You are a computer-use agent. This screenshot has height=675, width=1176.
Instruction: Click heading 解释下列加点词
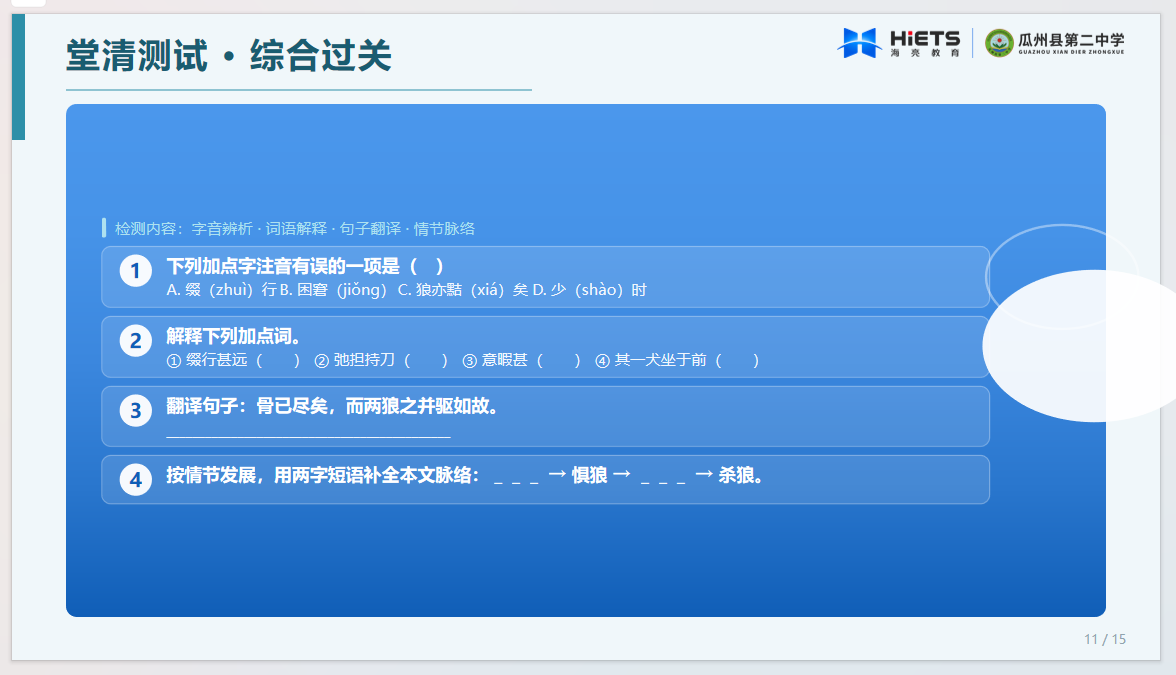pyautogui.click(x=234, y=336)
